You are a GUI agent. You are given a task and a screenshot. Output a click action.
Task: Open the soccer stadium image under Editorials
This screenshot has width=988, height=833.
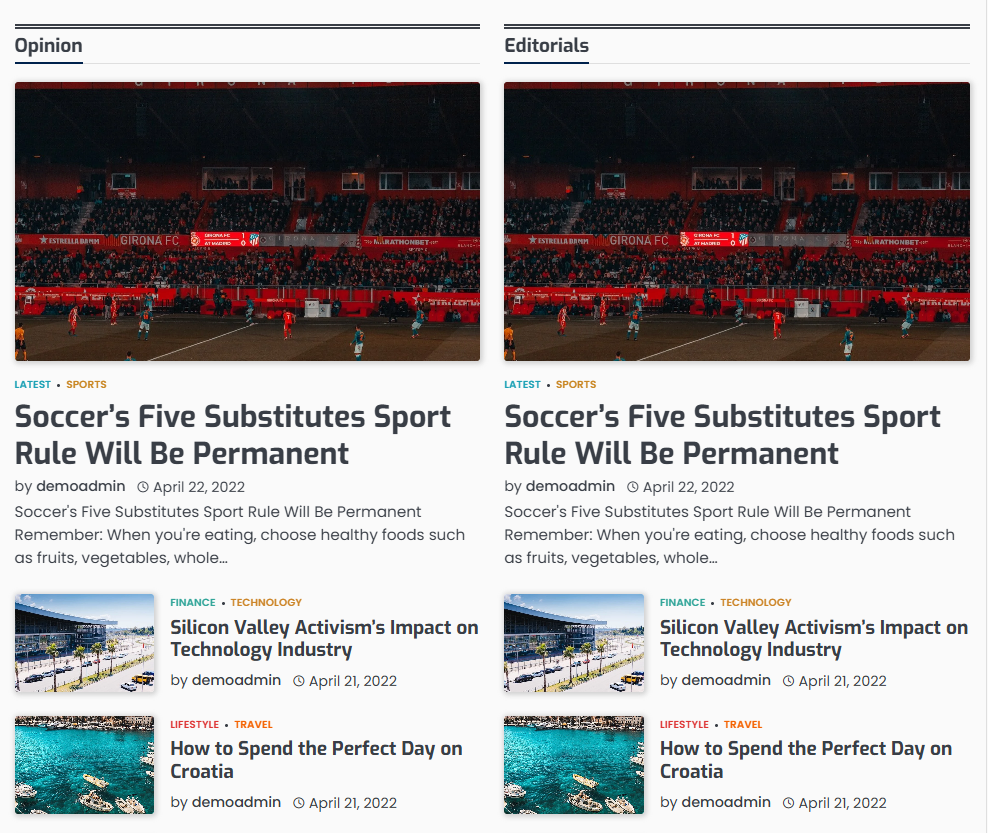[737, 221]
